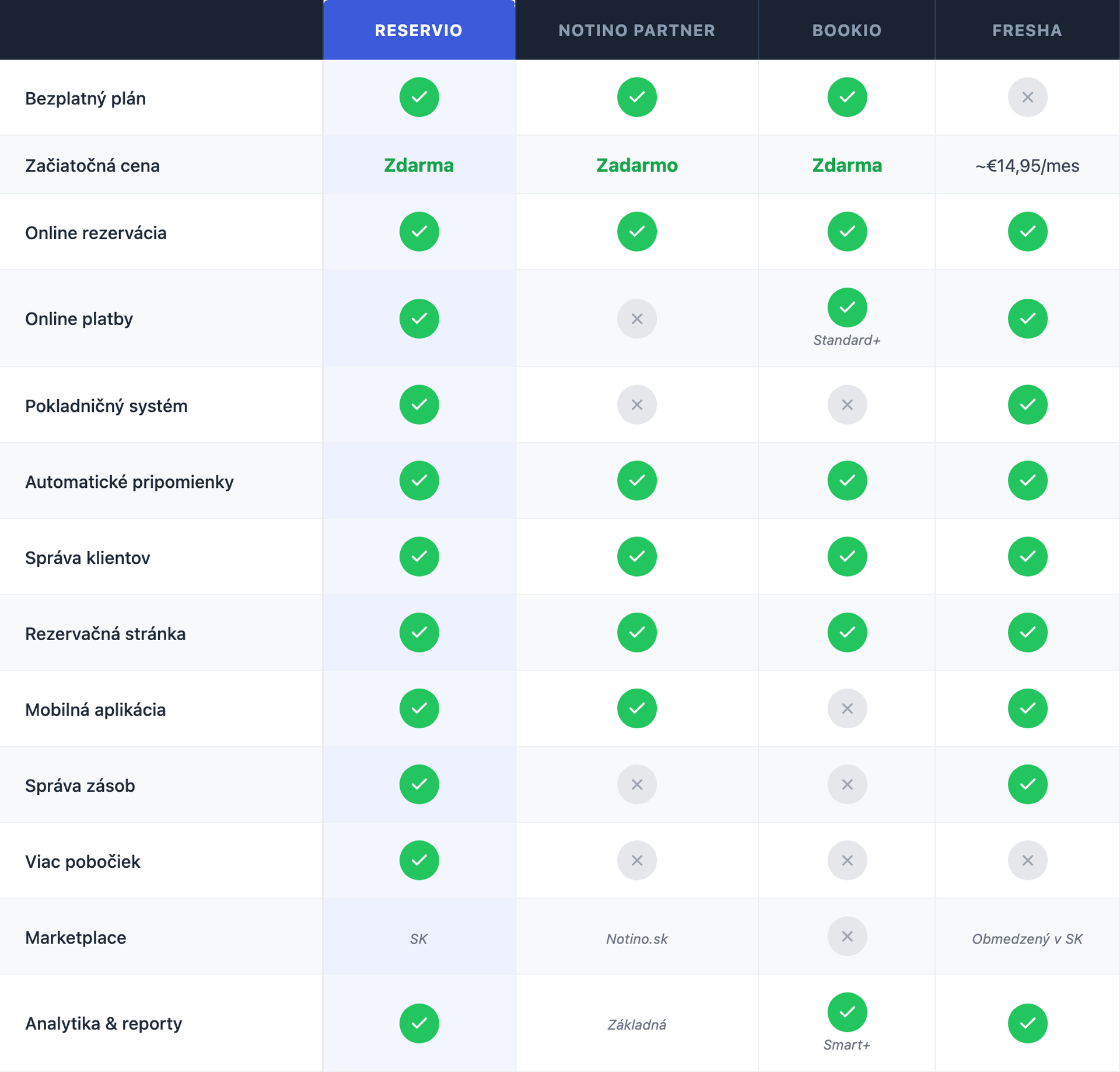The image size is (1120, 1072).
Task: Click Reservio's green check for Viac pobočiek
Action: click(x=419, y=860)
